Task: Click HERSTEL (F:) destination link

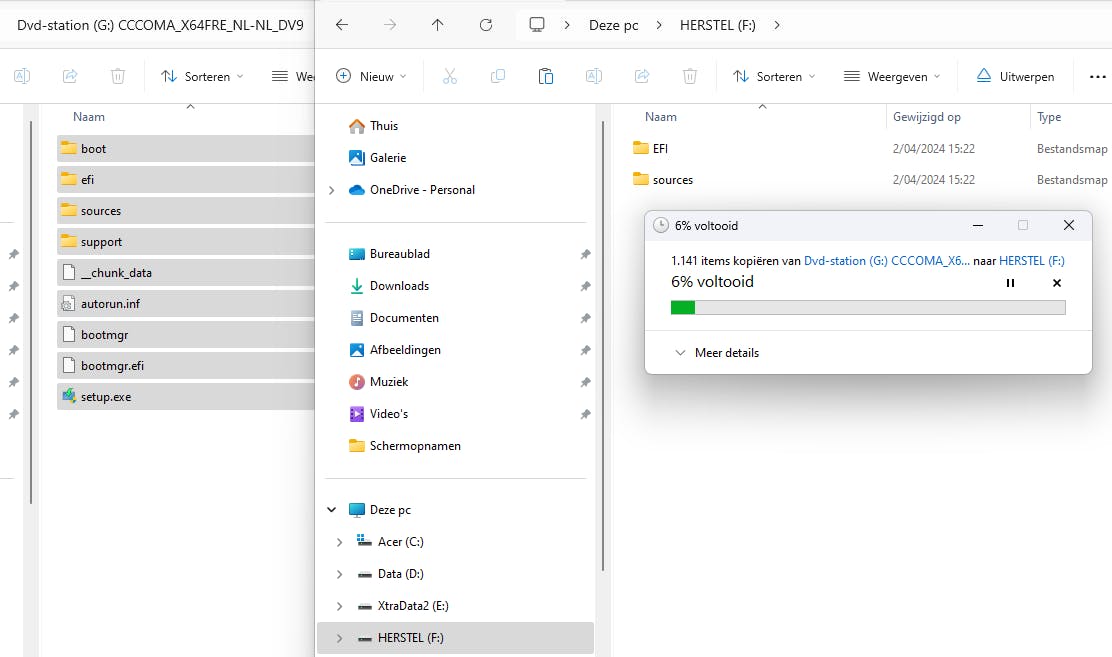Action: 1032,260
